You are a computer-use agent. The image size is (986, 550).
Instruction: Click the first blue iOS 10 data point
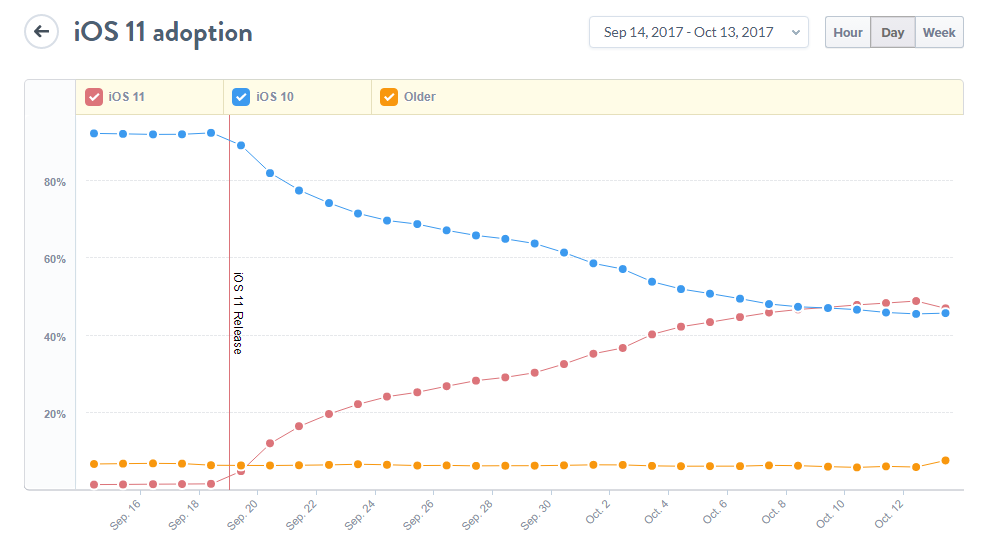(x=94, y=133)
